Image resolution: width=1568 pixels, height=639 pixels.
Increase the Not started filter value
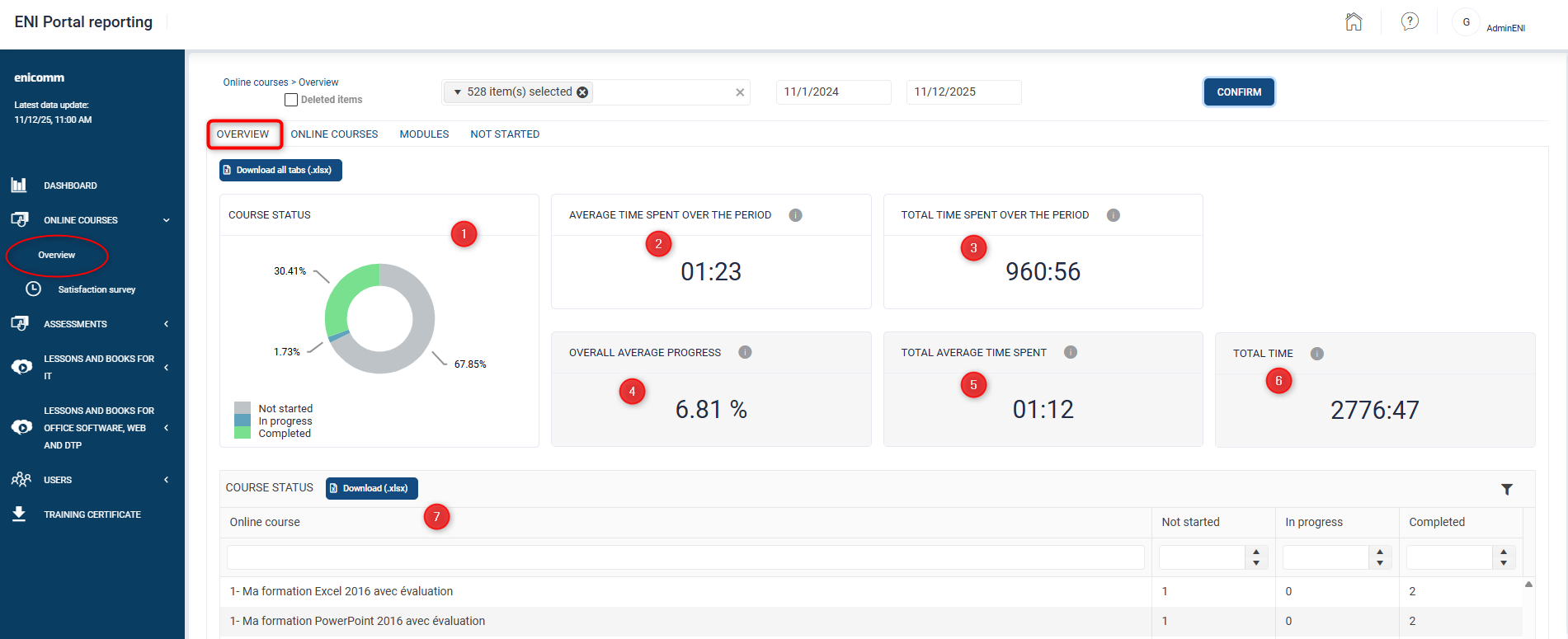1256,552
